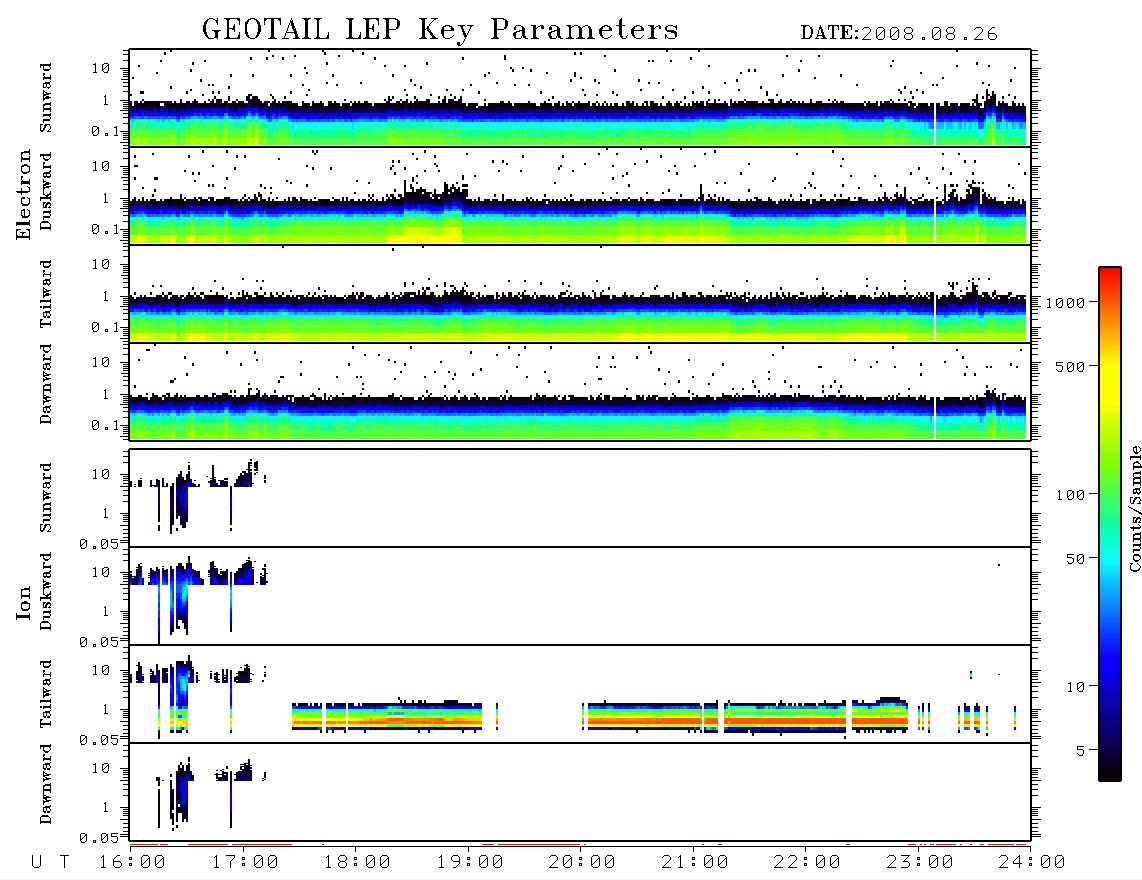Click the Ion Dawnward axis label
1142x880 pixels.
[x=46, y=784]
